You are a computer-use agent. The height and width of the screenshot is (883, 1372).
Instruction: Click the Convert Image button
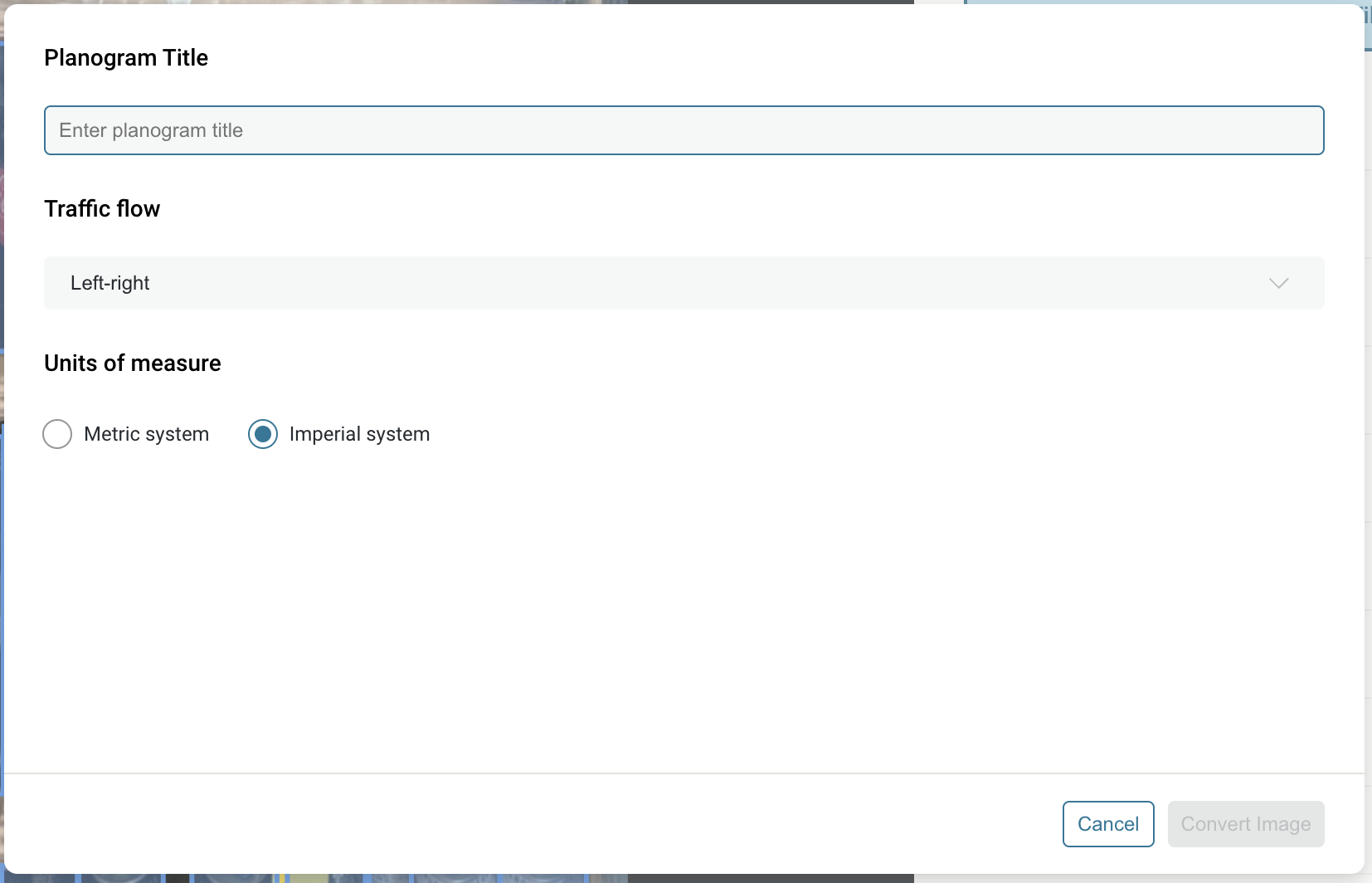click(1246, 824)
